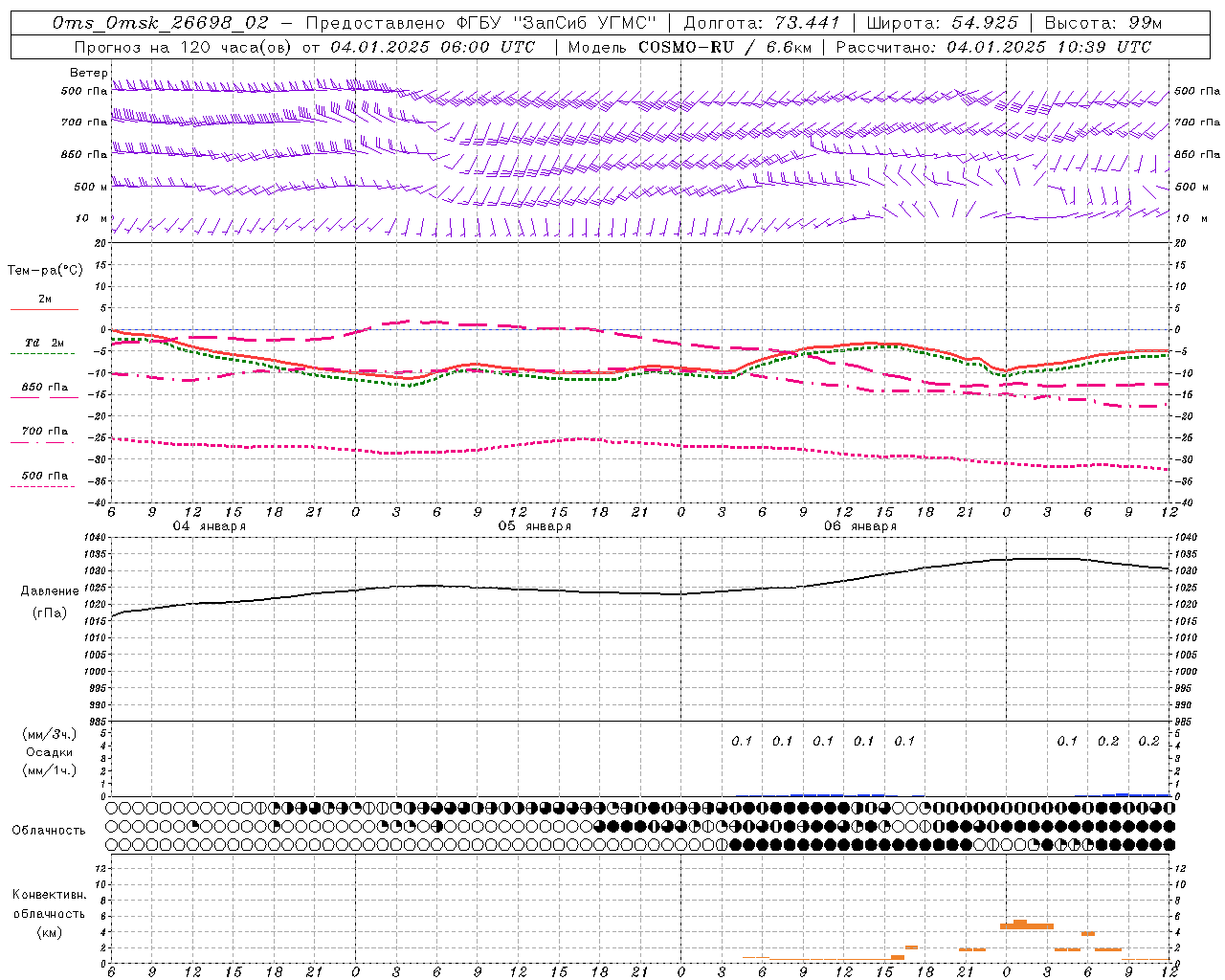Click the (мм/1ч.) precipitation unit label
1225x980 pixels.
coord(50,770)
